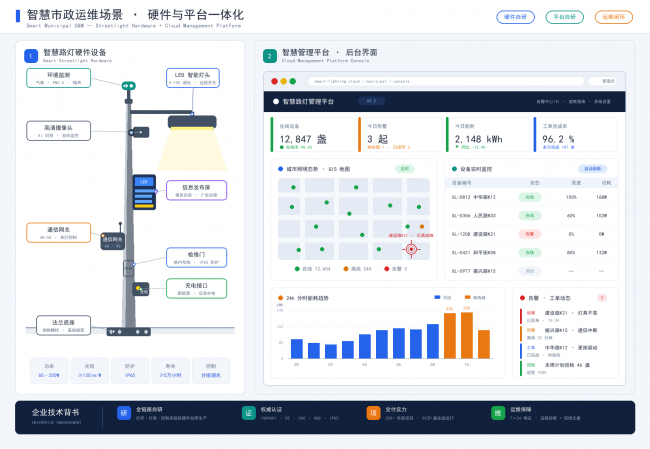650x449 pixels.
Task: Click the orange 项 delivery icon
Action: click(373, 413)
